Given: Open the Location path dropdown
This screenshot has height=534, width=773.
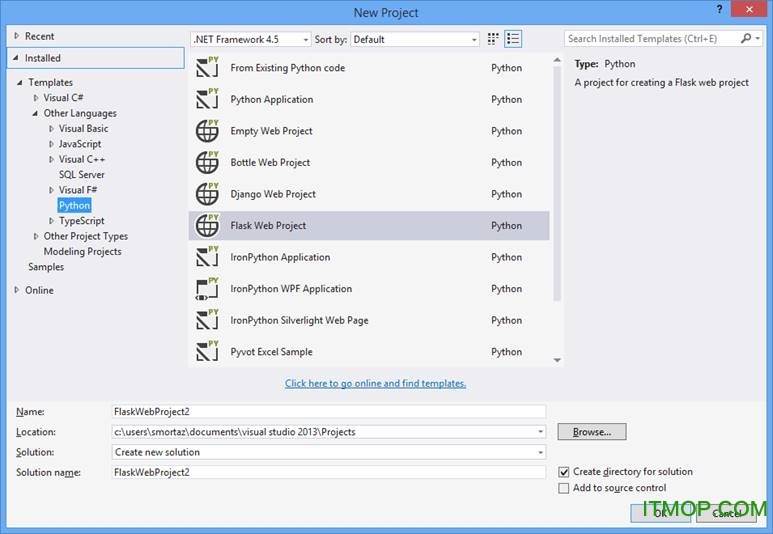Looking at the screenshot, I should [540, 432].
